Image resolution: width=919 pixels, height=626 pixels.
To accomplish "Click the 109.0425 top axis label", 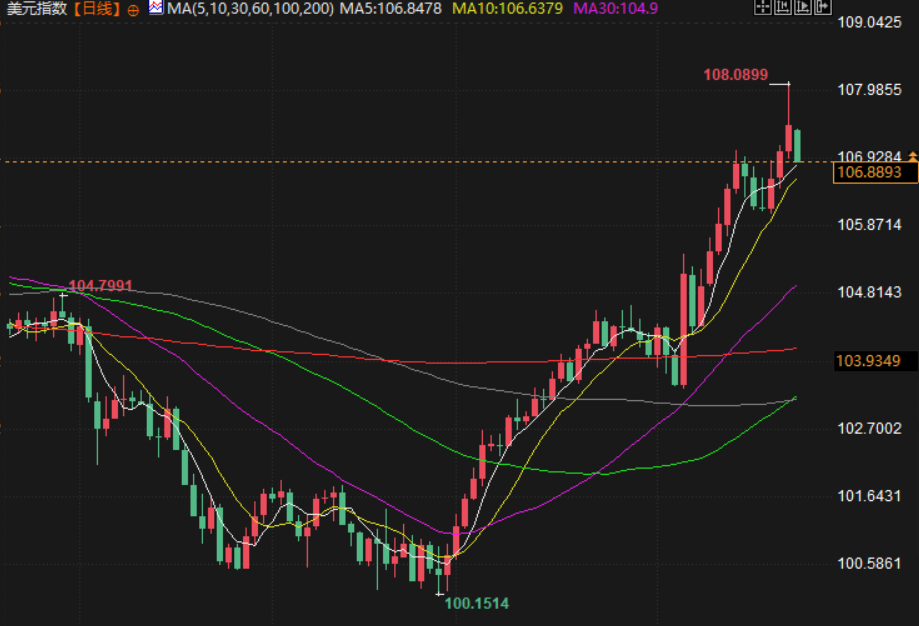I will click(869, 22).
